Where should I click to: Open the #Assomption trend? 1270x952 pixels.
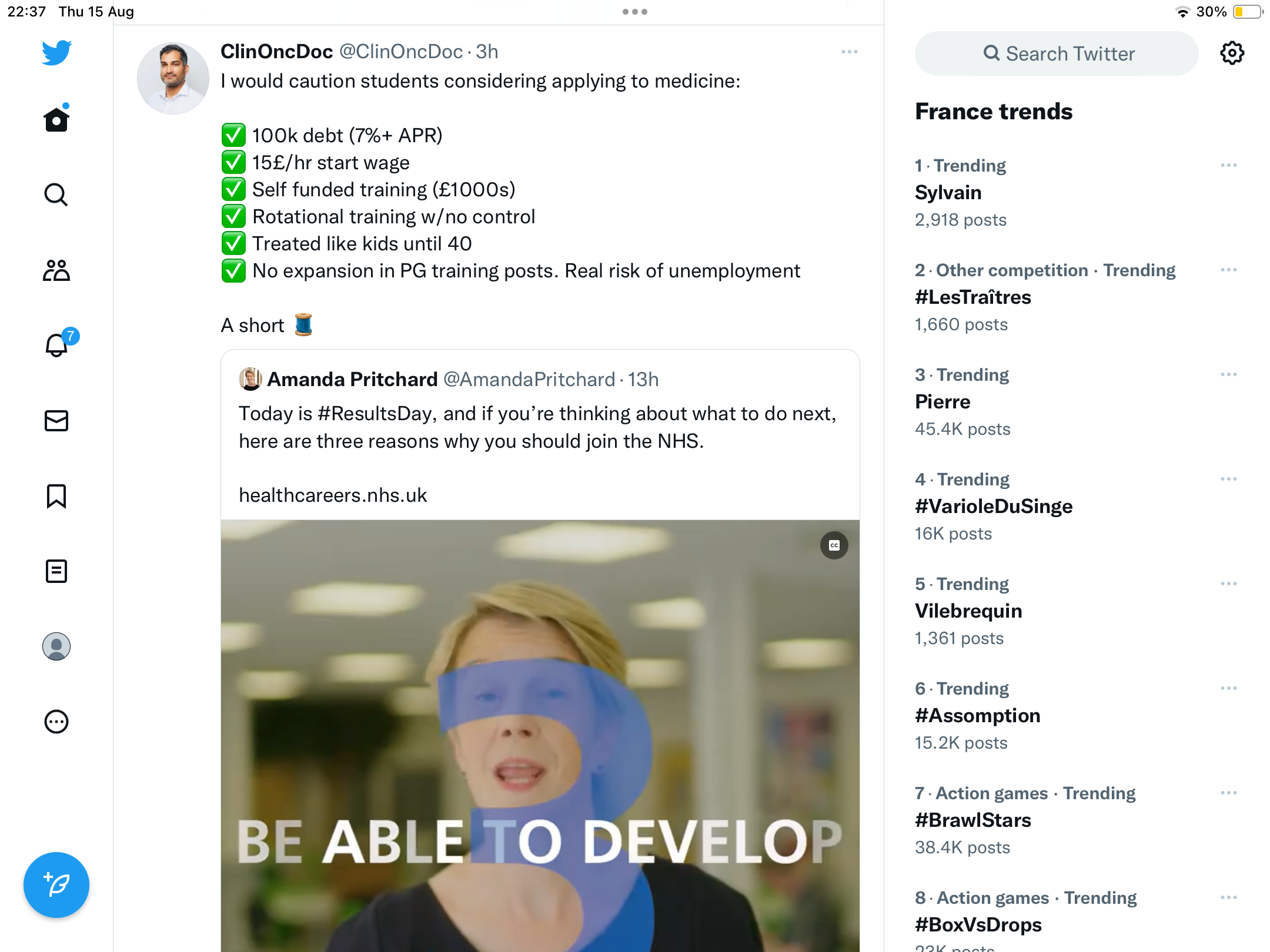pyautogui.click(x=977, y=716)
